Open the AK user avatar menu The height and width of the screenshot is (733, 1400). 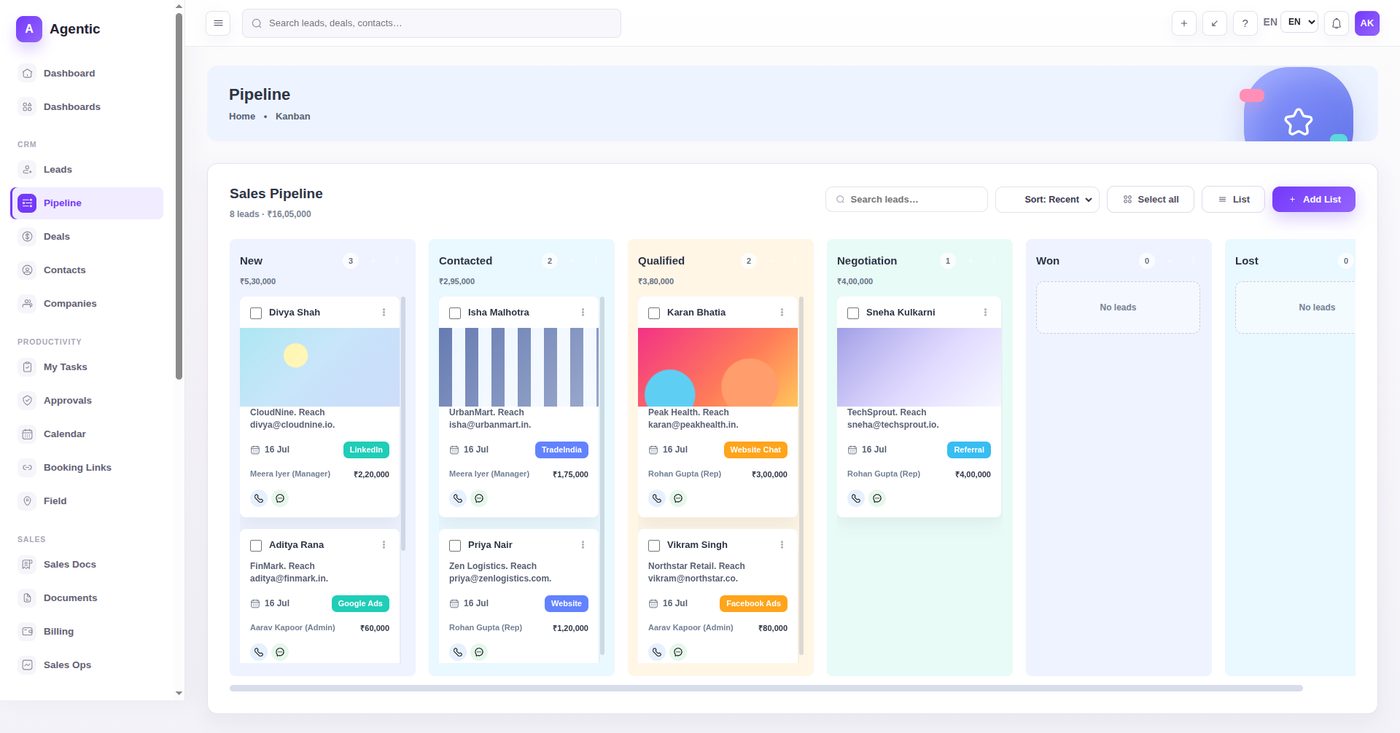pos(1367,23)
